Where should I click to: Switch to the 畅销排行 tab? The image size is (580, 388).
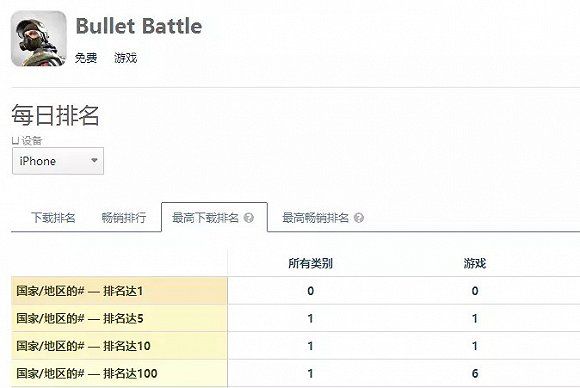click(124, 217)
